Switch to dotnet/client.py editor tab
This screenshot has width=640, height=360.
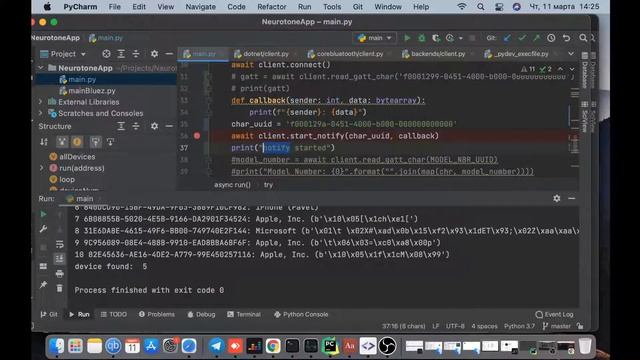click(262, 54)
